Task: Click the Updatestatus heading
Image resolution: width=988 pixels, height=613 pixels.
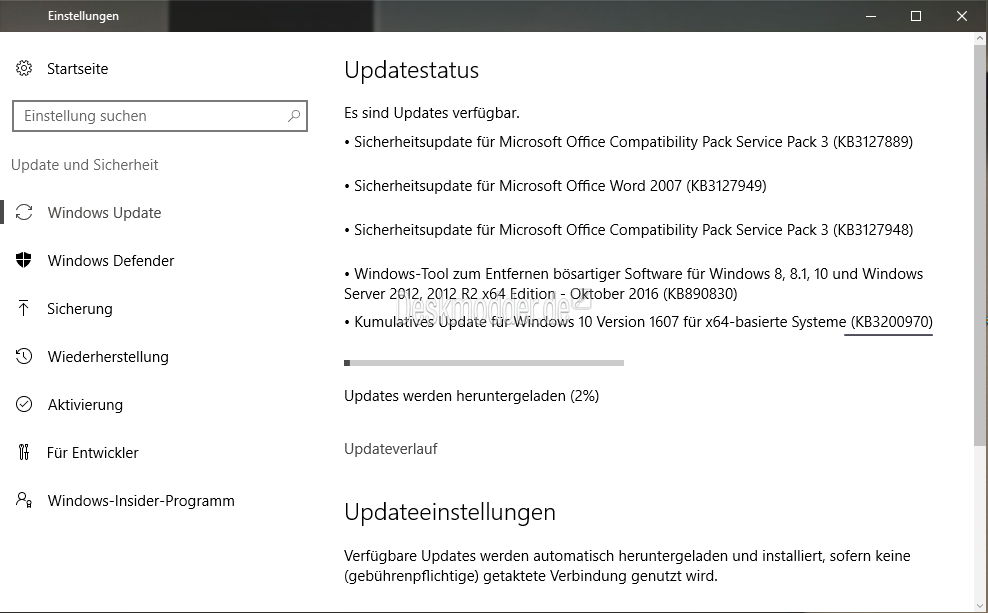Action: [x=411, y=70]
